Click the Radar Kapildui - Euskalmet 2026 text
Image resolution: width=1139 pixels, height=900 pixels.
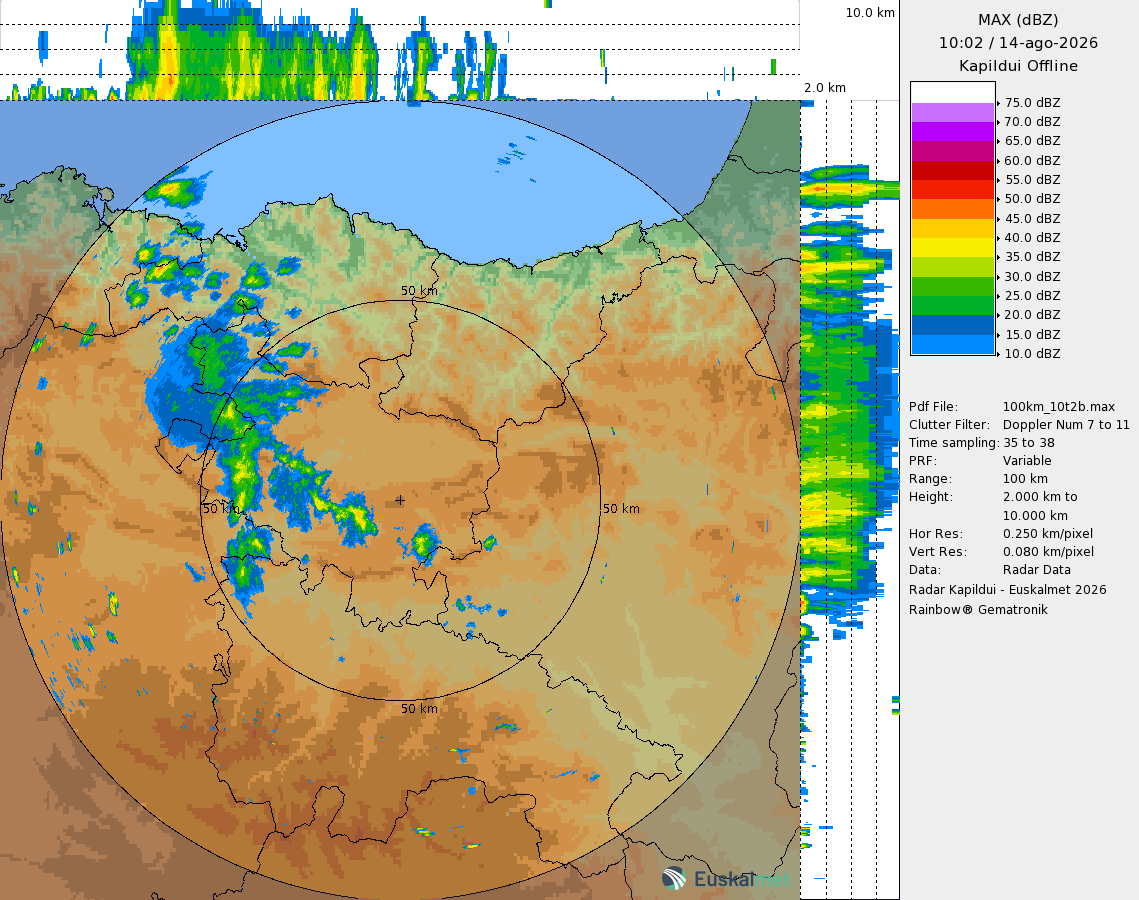coord(1008,590)
